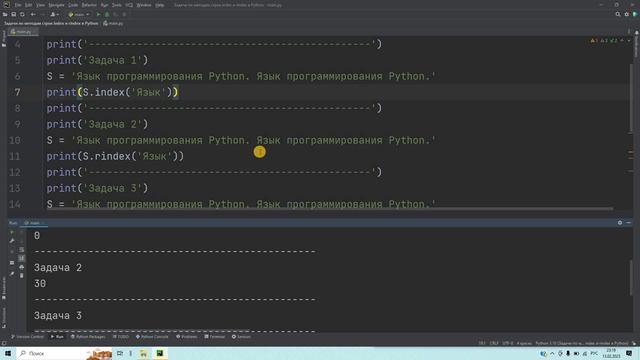Open the Window menu
The width and height of the screenshot is (640, 360).
click(x=144, y=5)
